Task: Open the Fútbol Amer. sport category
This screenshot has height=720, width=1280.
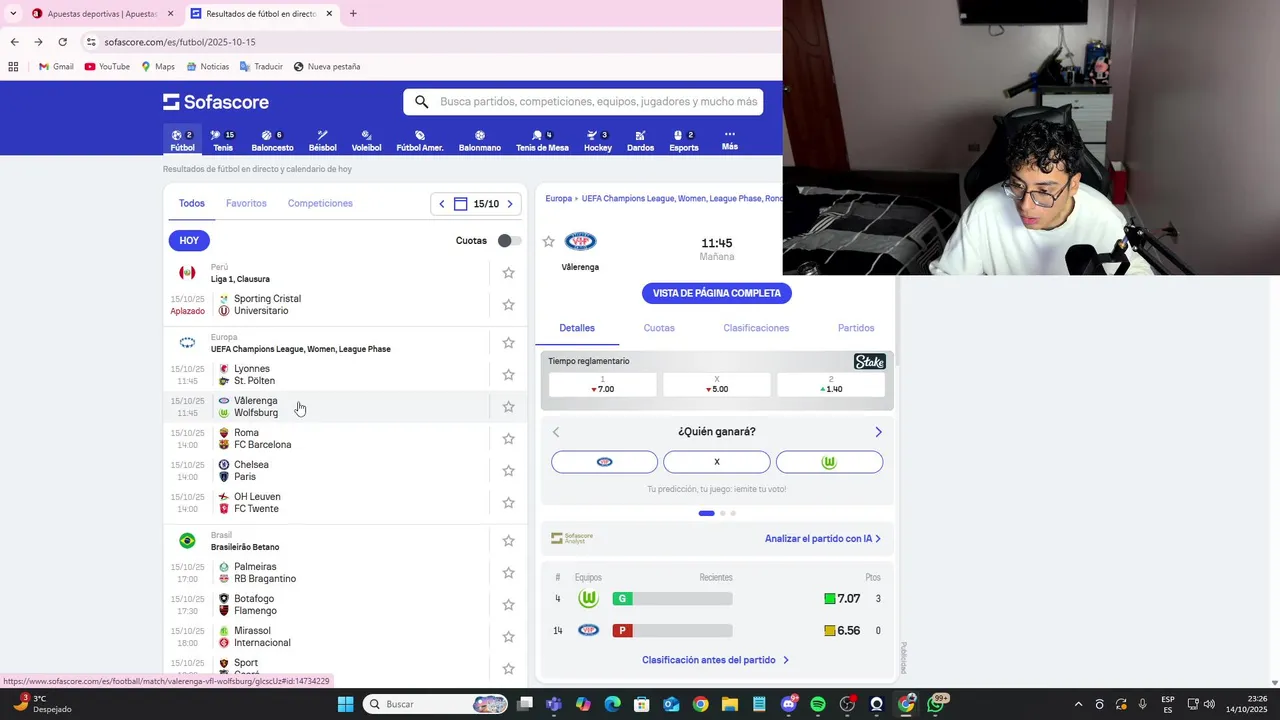Action: coord(420,140)
